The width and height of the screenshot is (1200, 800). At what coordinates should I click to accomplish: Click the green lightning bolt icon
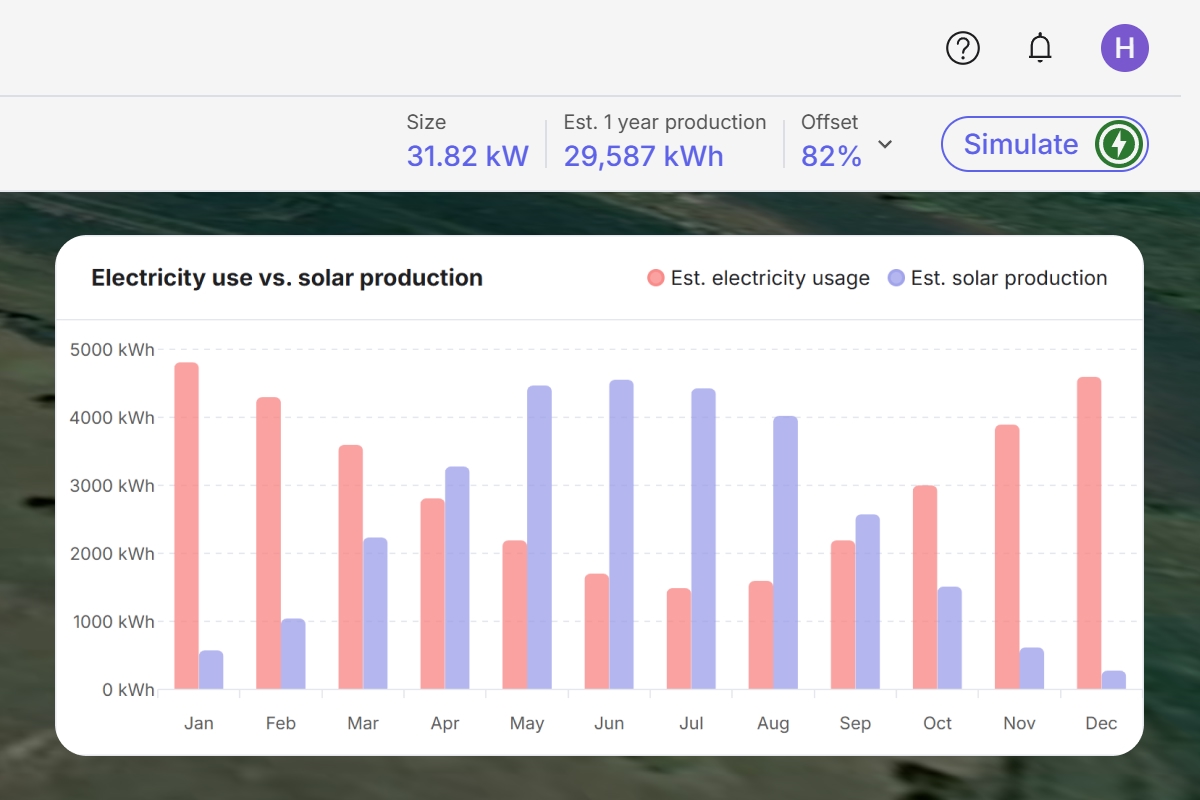(x=1119, y=145)
